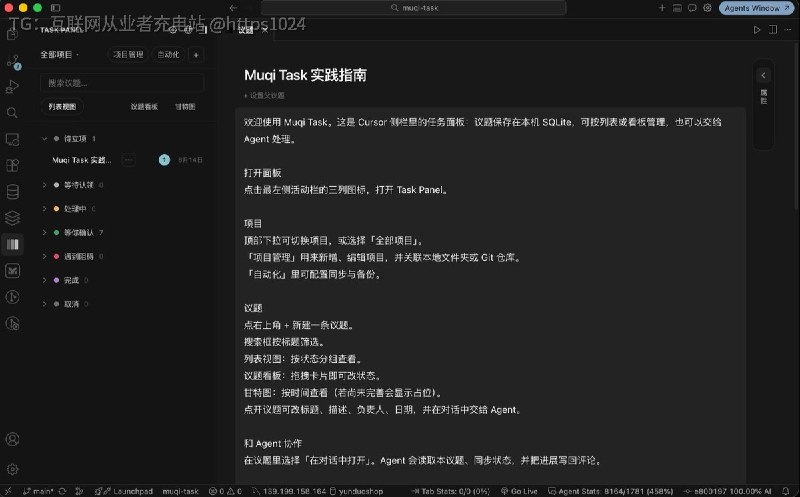The image size is (800, 497).
Task: Open the Database cylinder icon in activity bar
Action: coord(12,192)
